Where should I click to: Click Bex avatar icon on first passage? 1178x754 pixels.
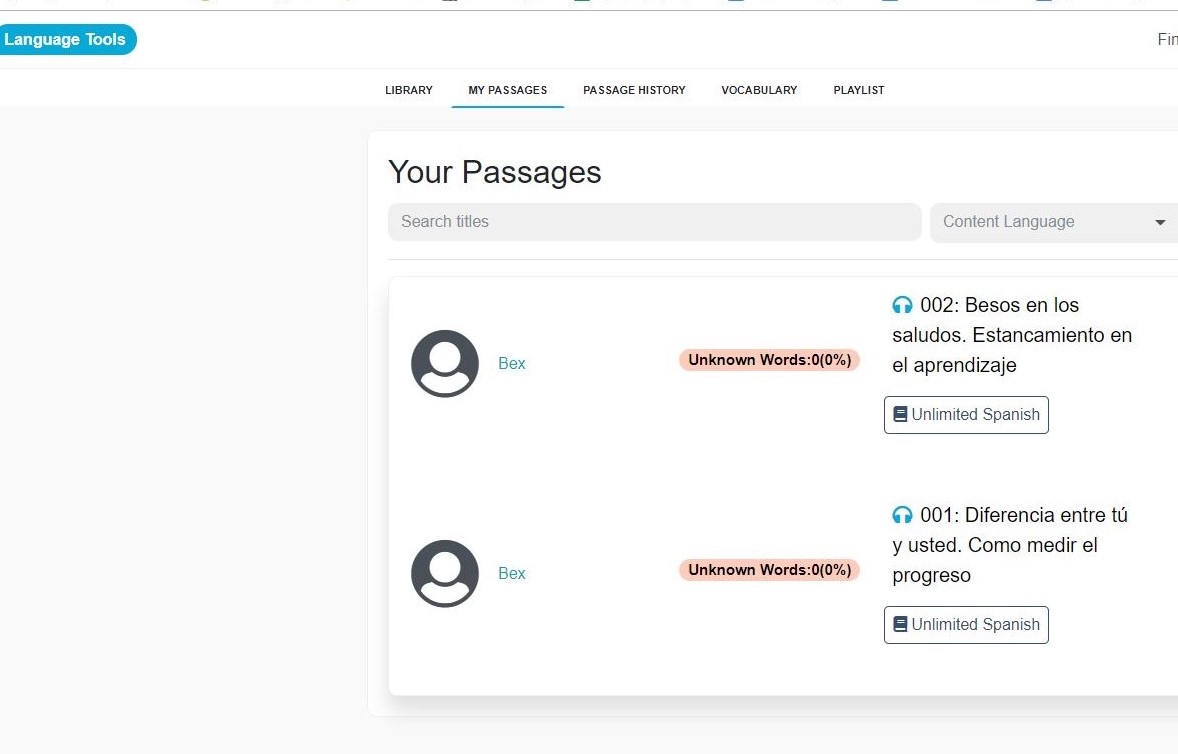445,363
